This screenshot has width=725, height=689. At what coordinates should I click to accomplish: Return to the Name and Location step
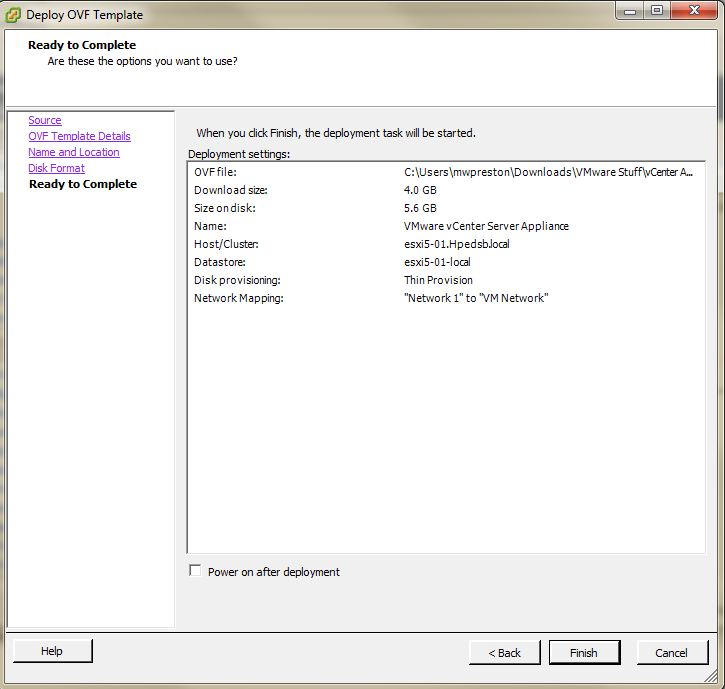[x=74, y=152]
